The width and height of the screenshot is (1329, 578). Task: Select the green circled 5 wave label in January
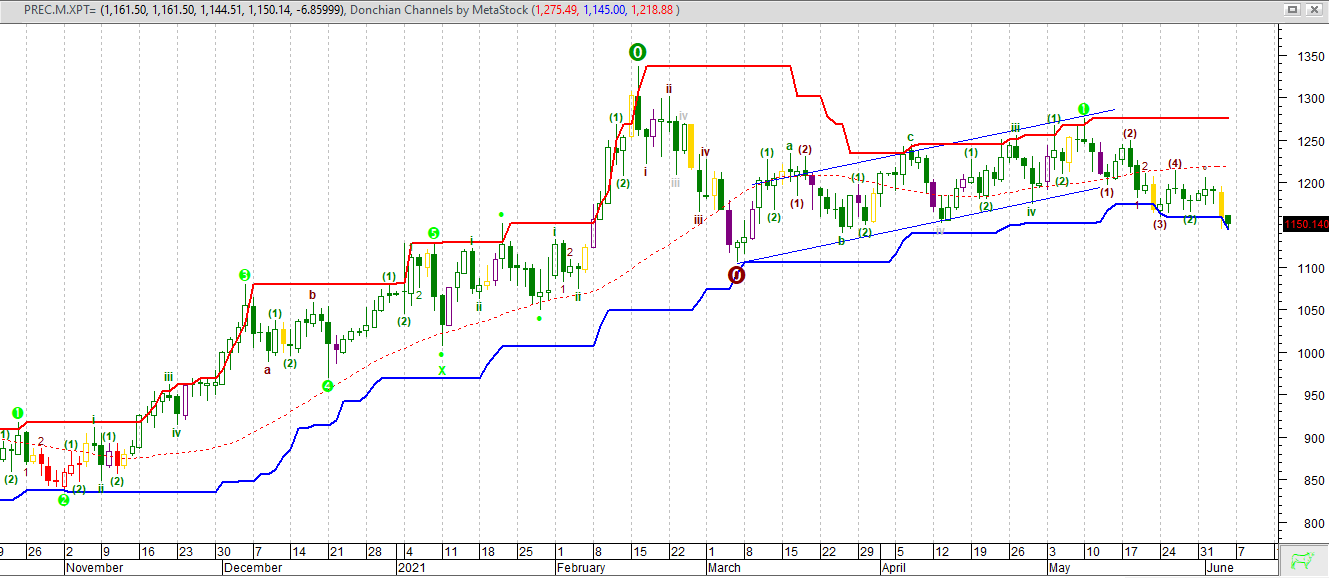(x=434, y=233)
